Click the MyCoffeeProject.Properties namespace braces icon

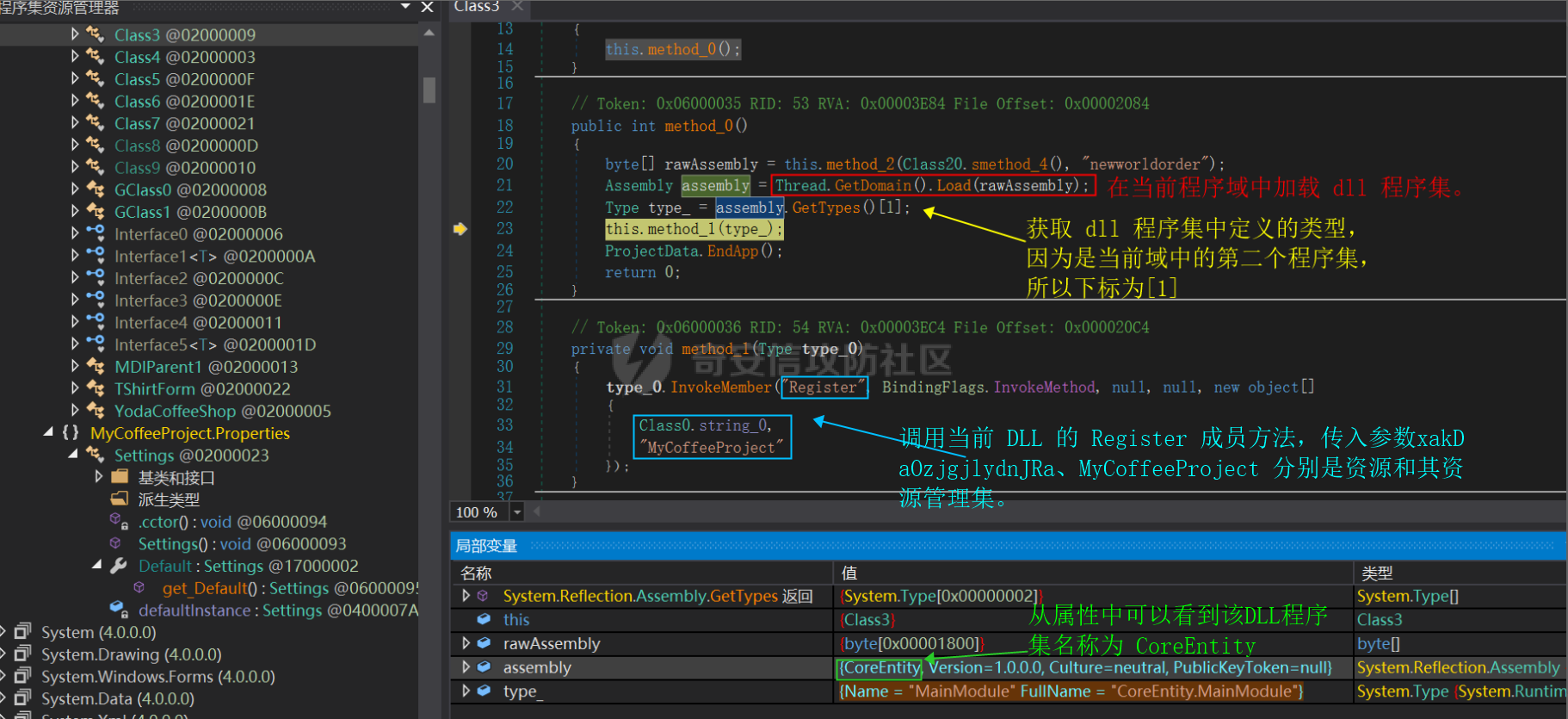71,433
